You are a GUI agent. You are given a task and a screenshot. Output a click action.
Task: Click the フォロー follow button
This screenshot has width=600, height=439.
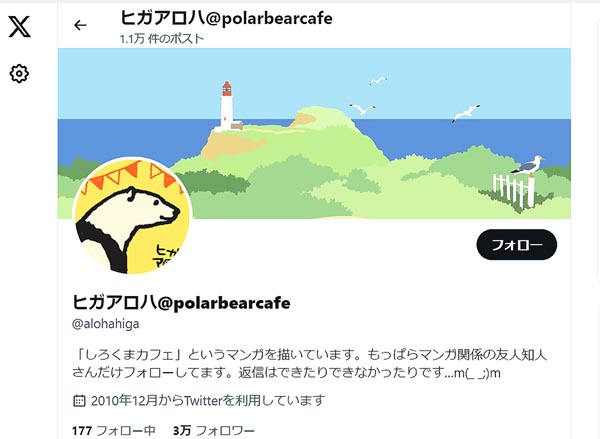pyautogui.click(x=517, y=245)
